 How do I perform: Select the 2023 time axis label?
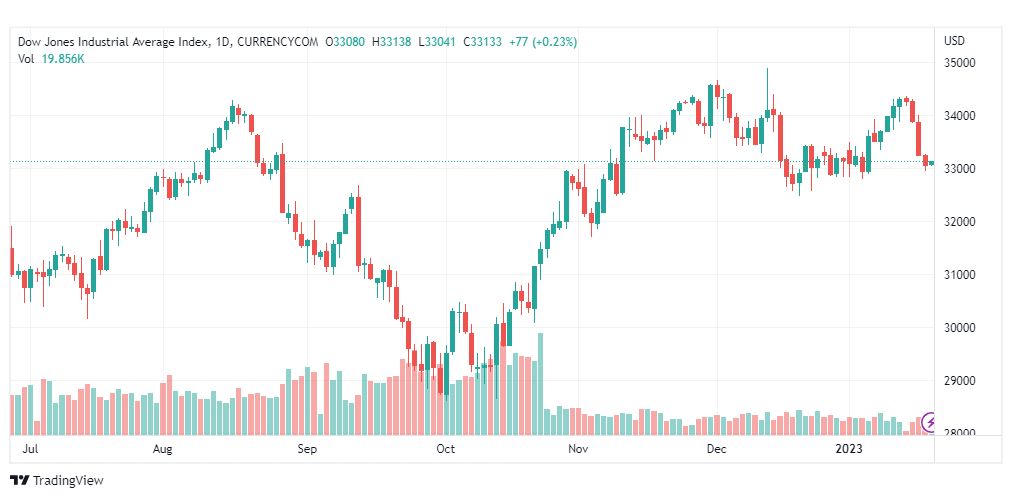click(848, 450)
